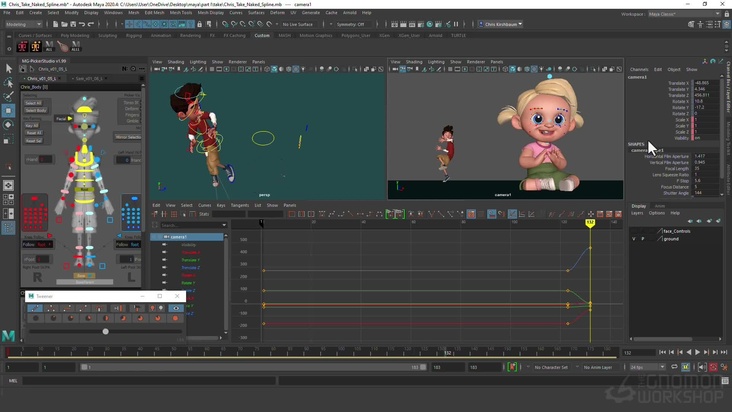732x412 pixels.
Task: Click the Maya logo icon at bottom left
Action: 8,335
